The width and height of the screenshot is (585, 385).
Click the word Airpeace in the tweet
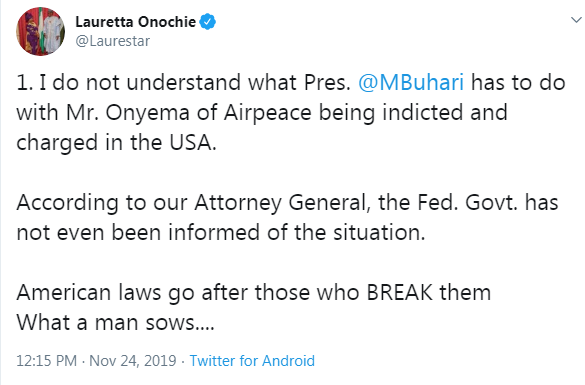(x=268, y=113)
